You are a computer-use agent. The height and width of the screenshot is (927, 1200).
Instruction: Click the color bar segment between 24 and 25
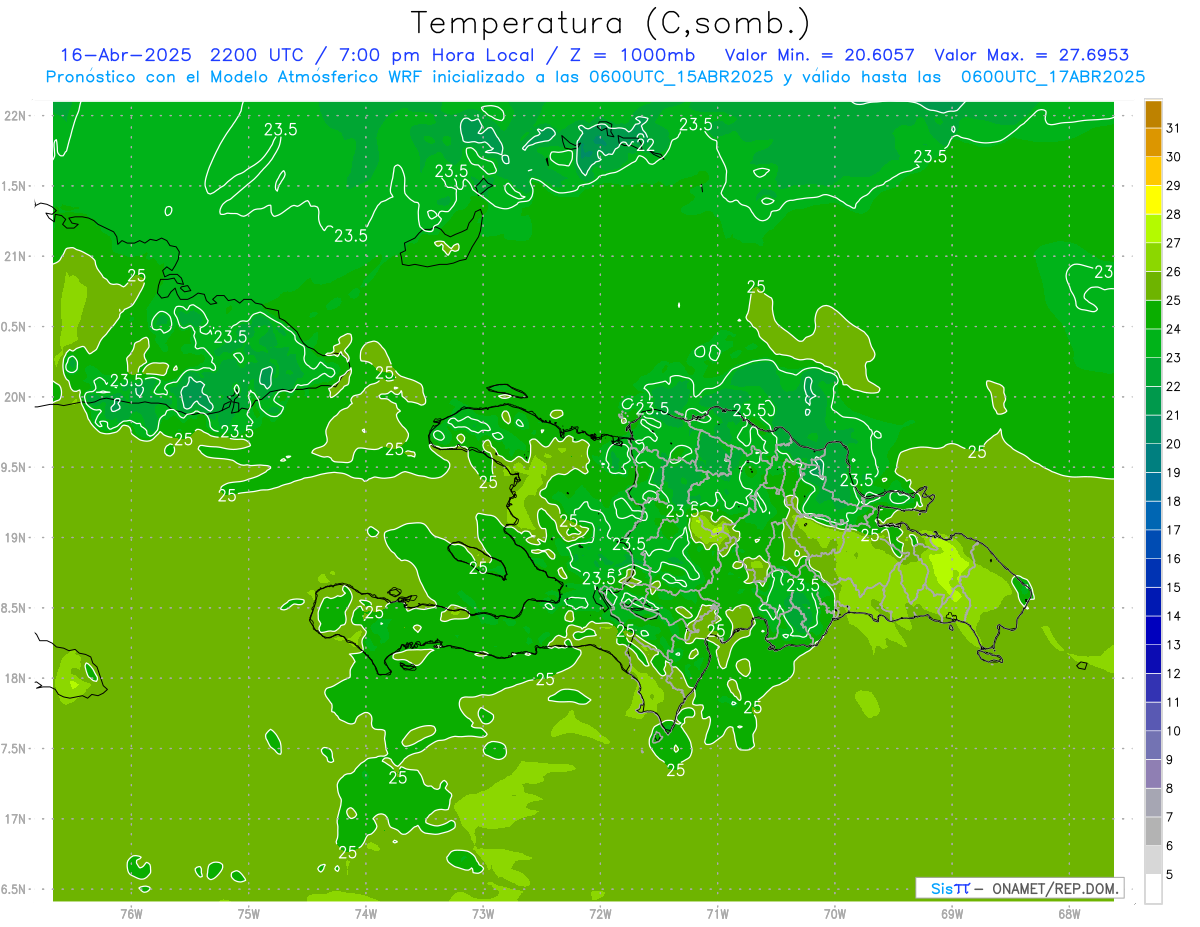[1153, 315]
